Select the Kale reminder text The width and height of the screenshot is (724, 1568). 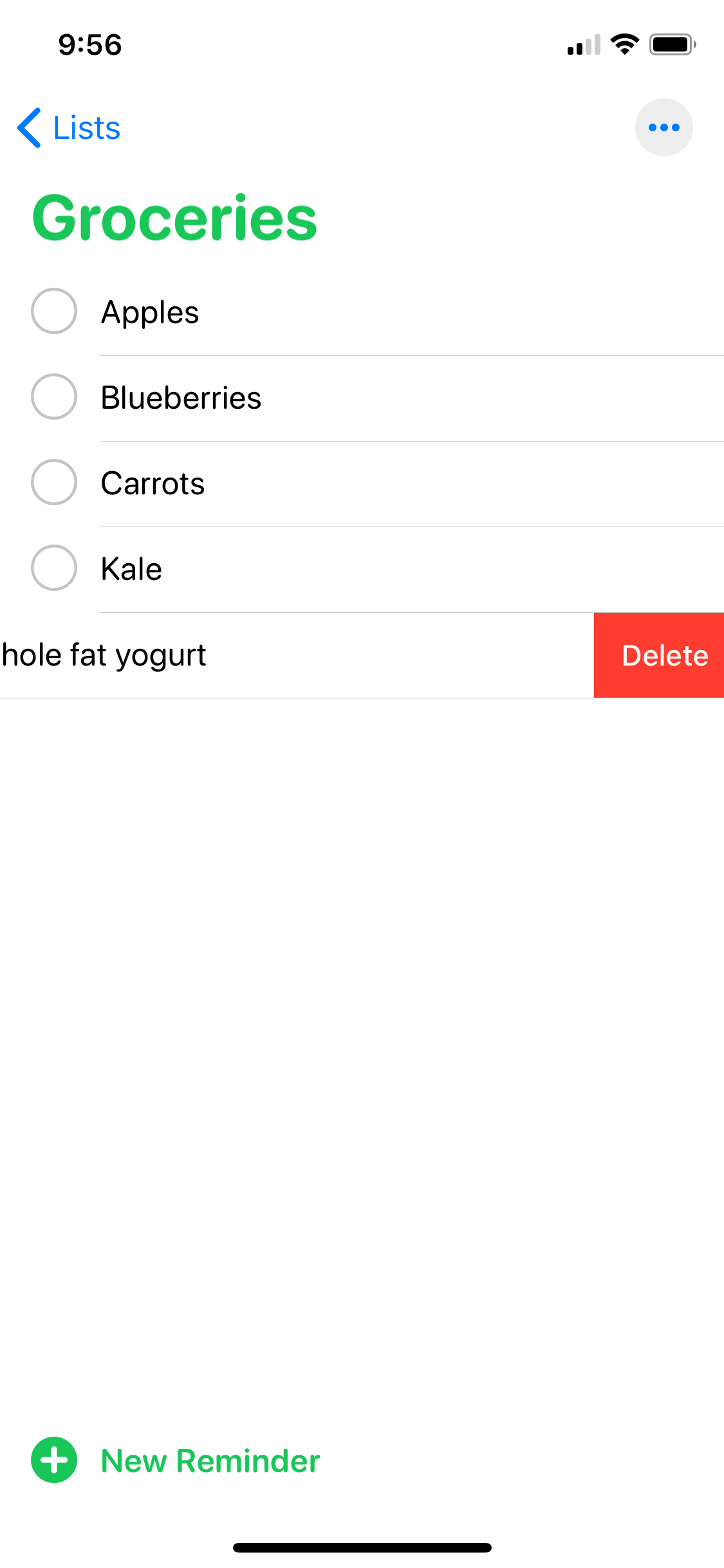[131, 569]
